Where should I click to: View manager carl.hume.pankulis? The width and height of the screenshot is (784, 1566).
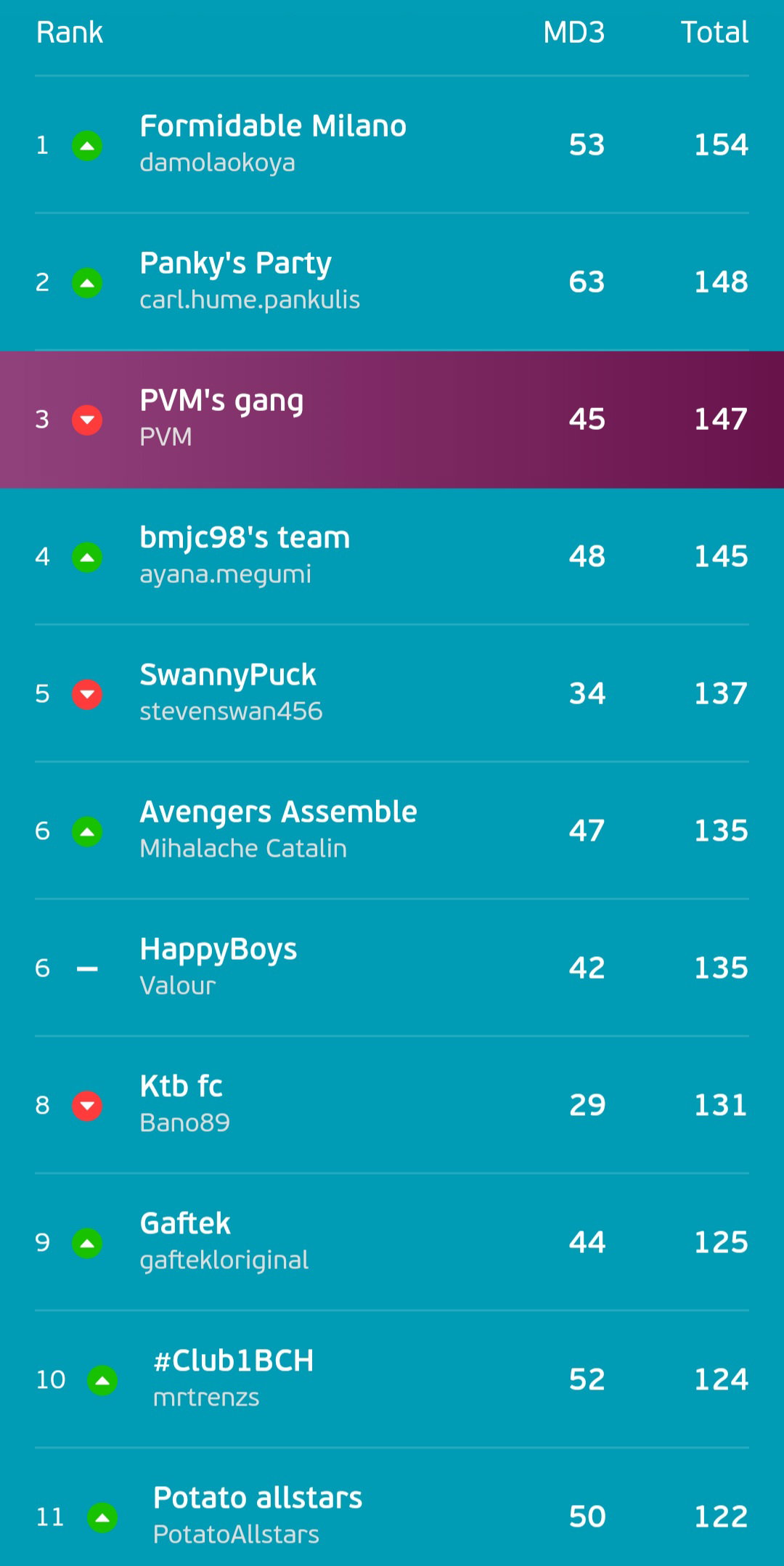tap(250, 300)
